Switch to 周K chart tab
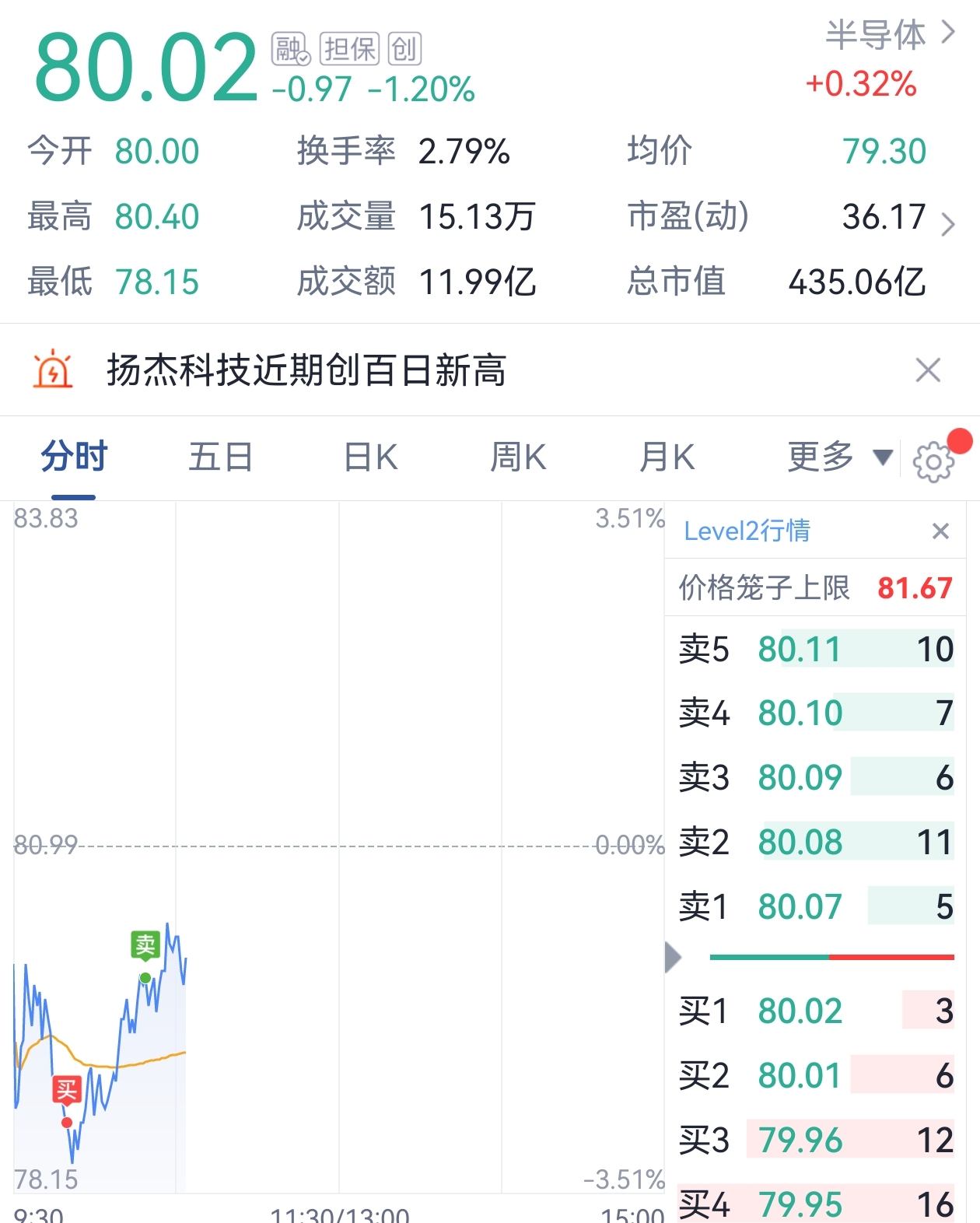Screen dimensions: 980x1223 (x=518, y=457)
